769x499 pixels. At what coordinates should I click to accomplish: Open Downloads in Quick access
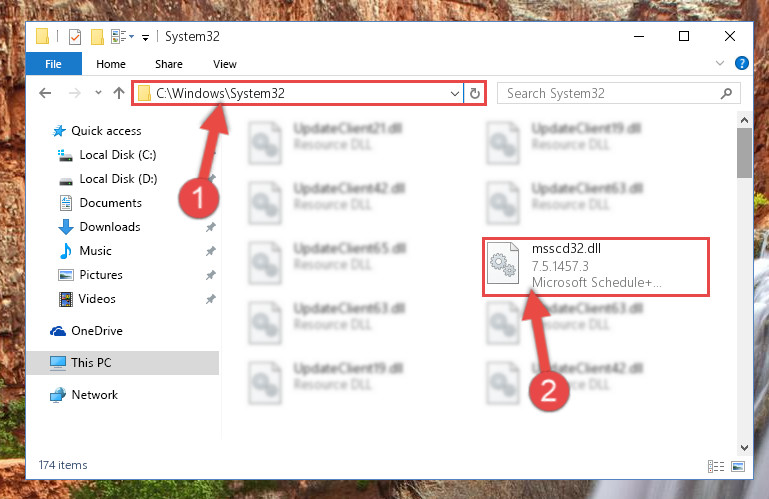coord(110,227)
